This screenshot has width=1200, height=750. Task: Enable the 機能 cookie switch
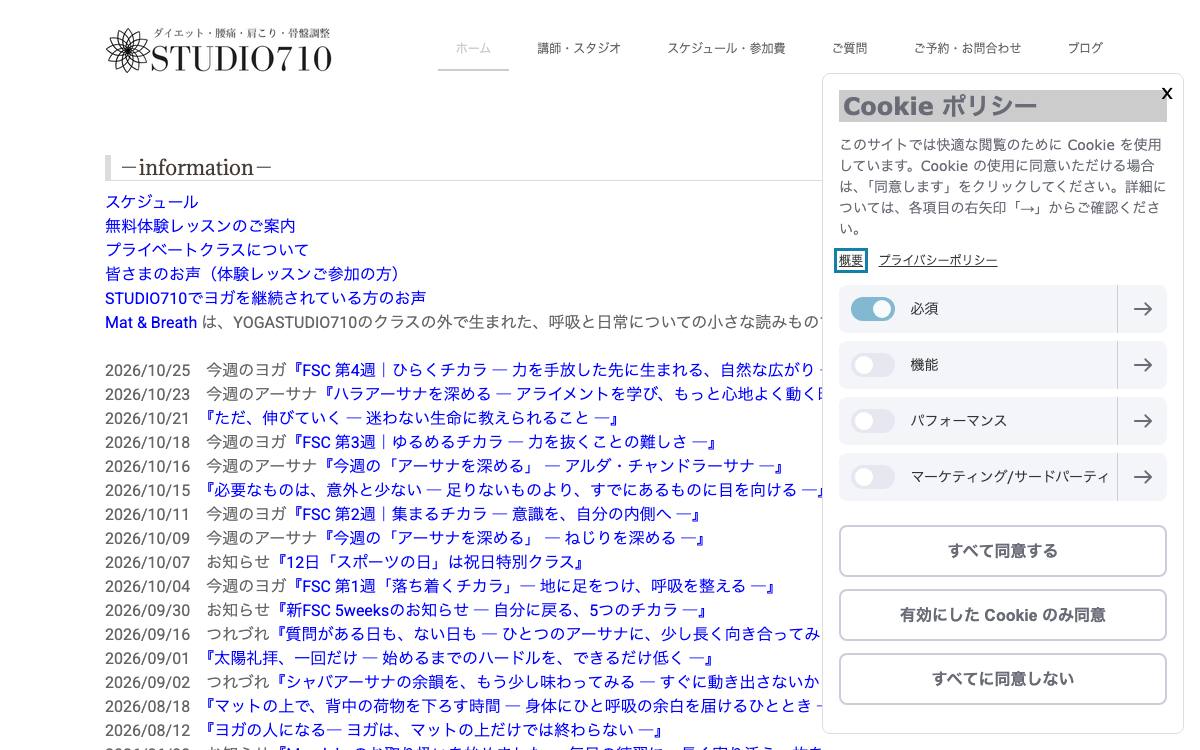click(873, 365)
